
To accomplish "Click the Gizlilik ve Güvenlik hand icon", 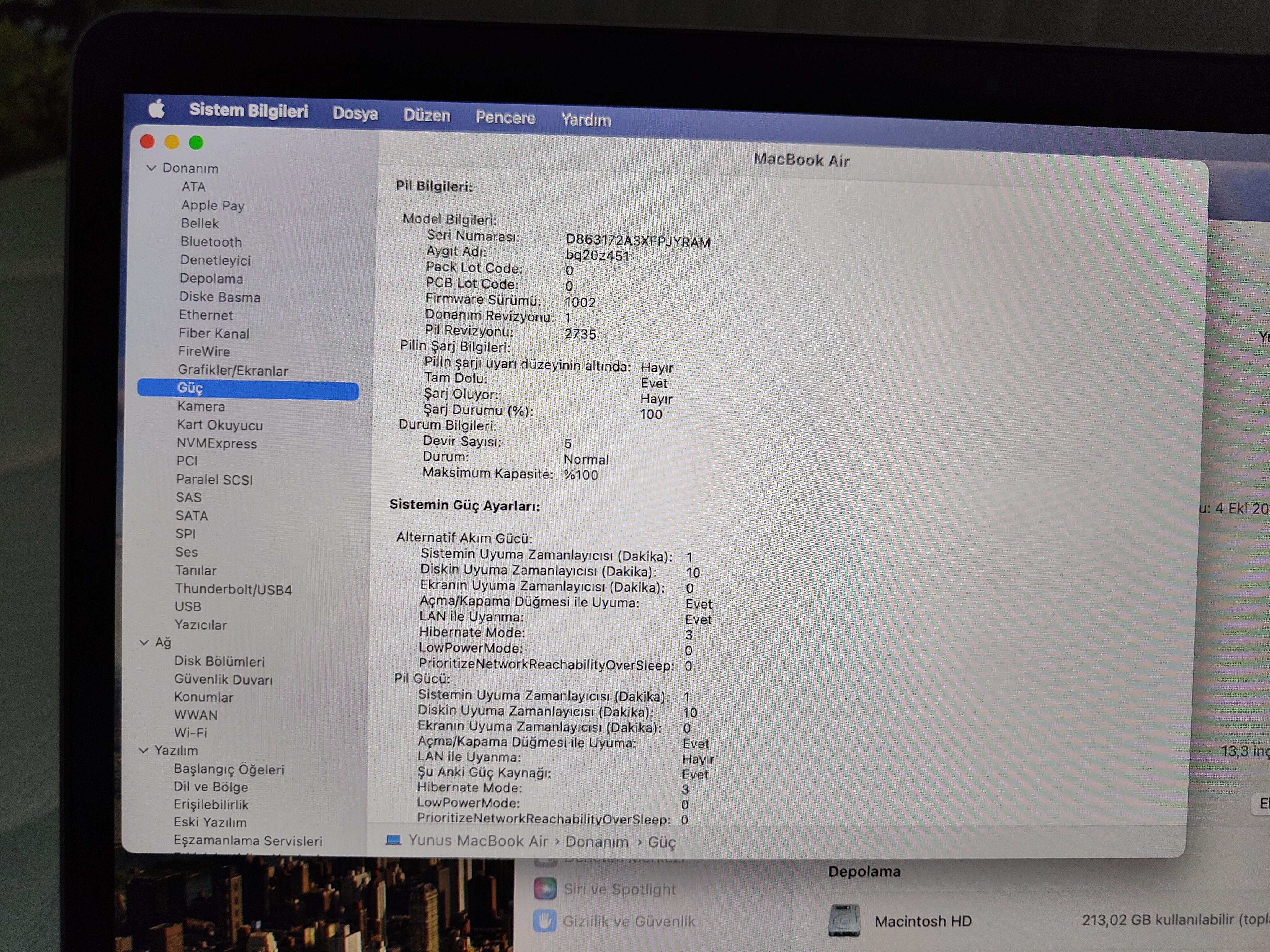I will coord(544,921).
